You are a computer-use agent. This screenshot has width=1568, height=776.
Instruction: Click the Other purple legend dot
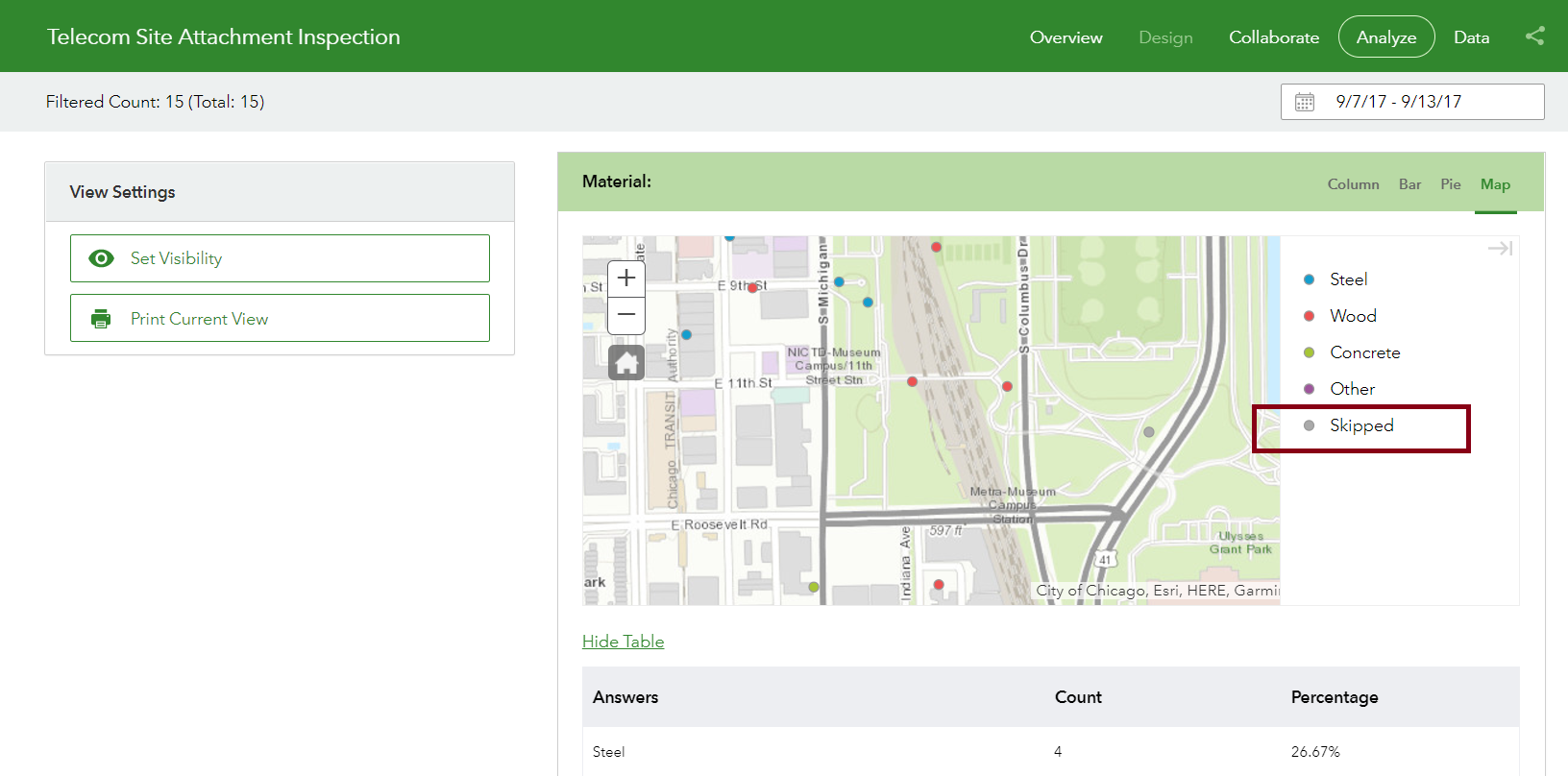tap(1309, 389)
